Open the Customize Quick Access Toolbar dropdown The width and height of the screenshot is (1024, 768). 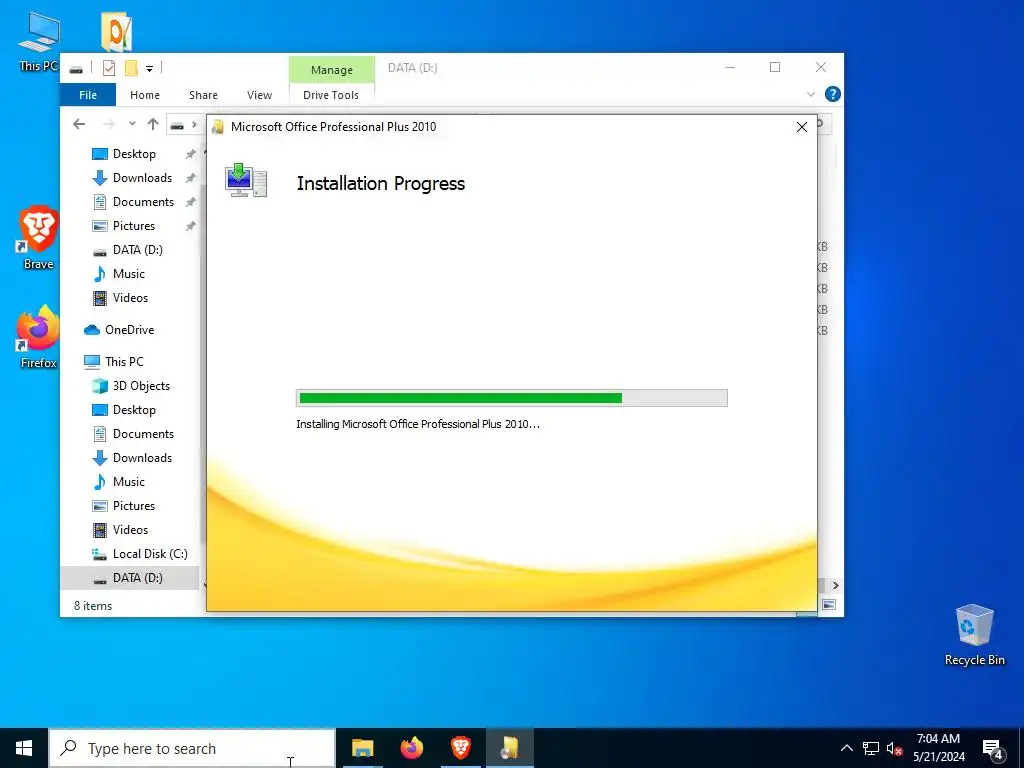pyautogui.click(x=150, y=69)
